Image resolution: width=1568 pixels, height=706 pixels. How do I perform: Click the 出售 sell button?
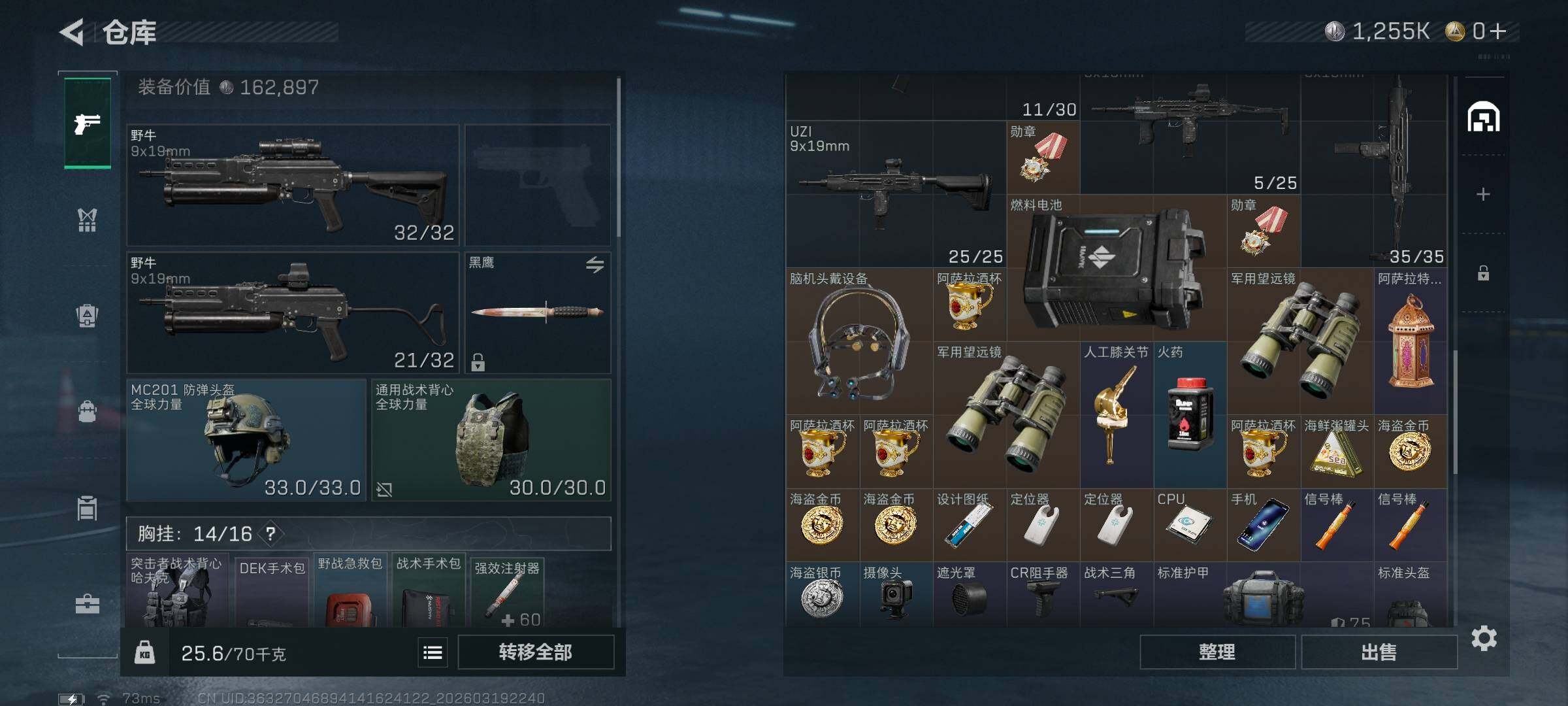click(1379, 652)
